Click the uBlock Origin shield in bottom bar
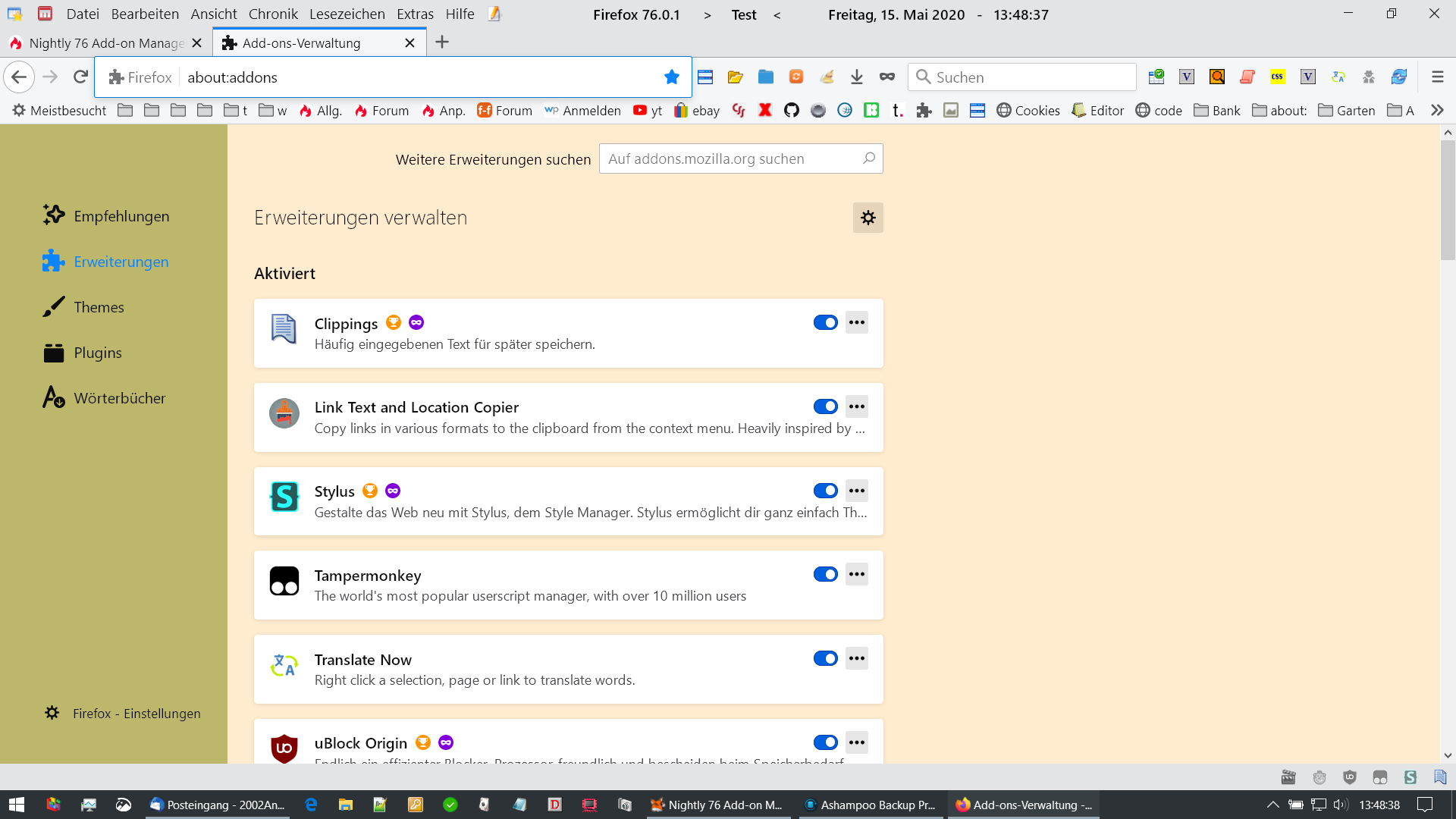Screen dimensions: 1456x819 tap(1350, 777)
